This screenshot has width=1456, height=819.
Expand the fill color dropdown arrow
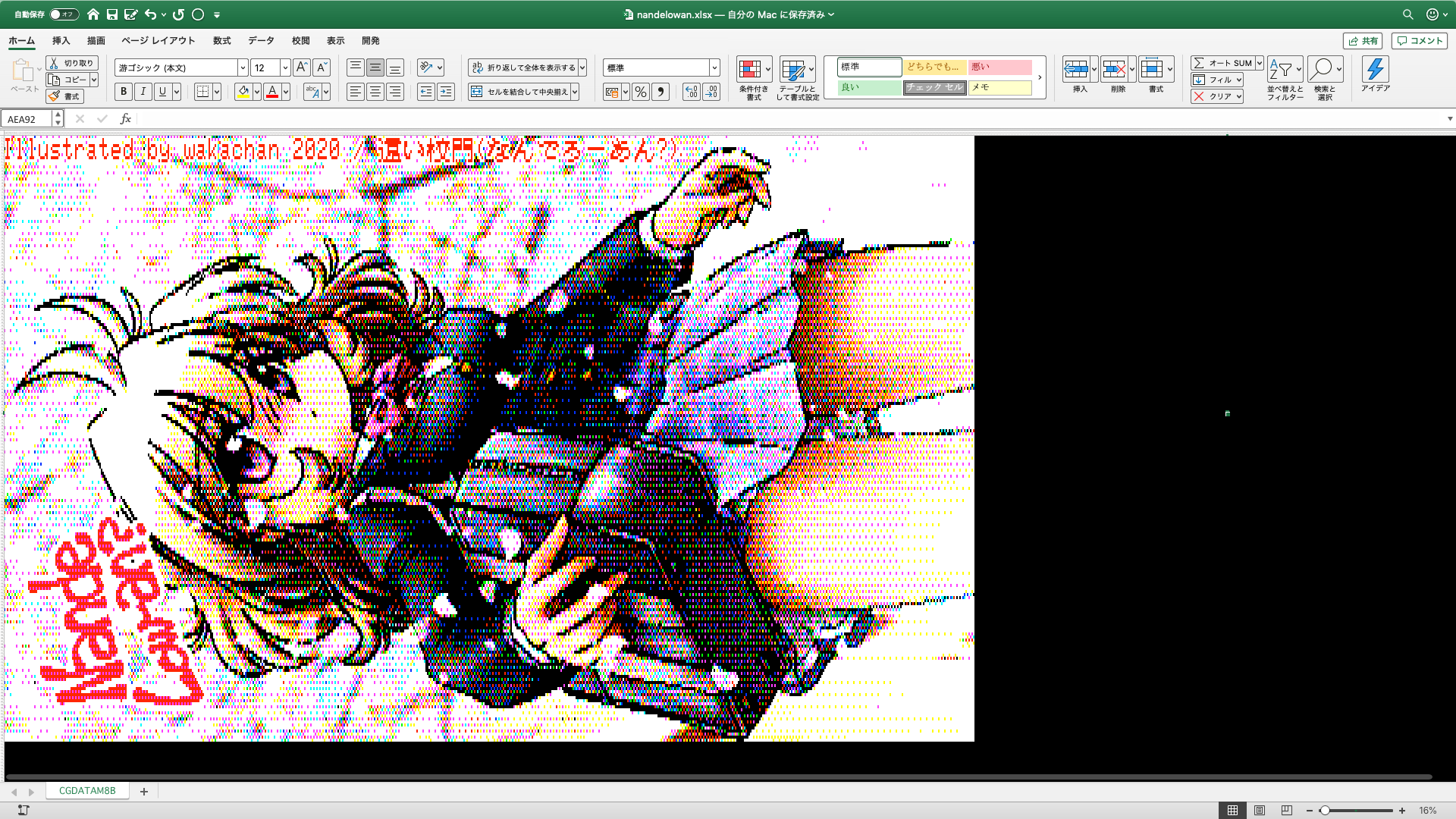[x=257, y=92]
